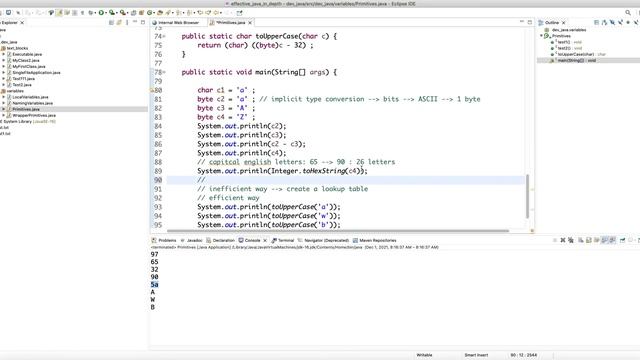Click Clear Console icon

pos(580,240)
